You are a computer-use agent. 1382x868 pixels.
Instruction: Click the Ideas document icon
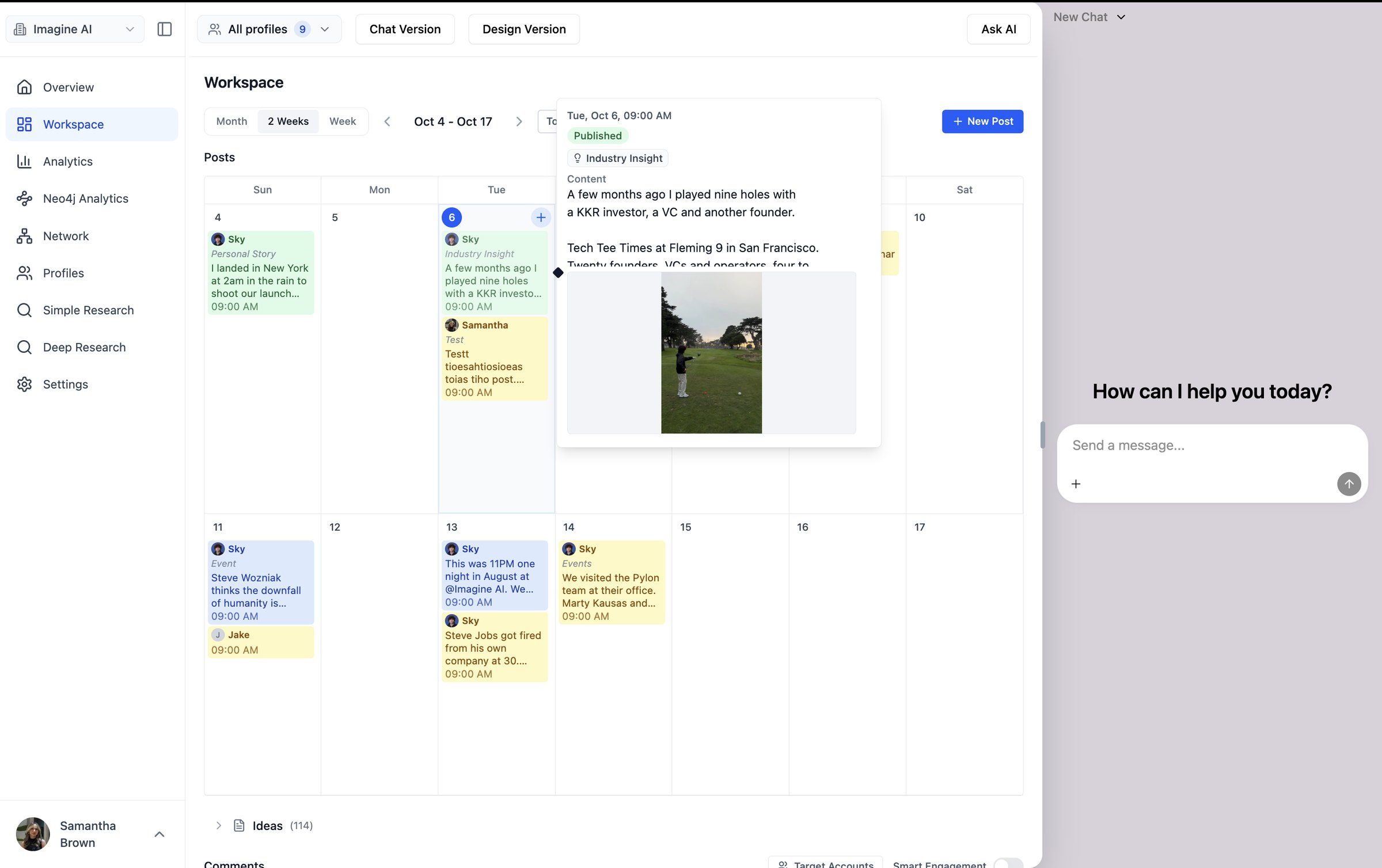(x=239, y=825)
